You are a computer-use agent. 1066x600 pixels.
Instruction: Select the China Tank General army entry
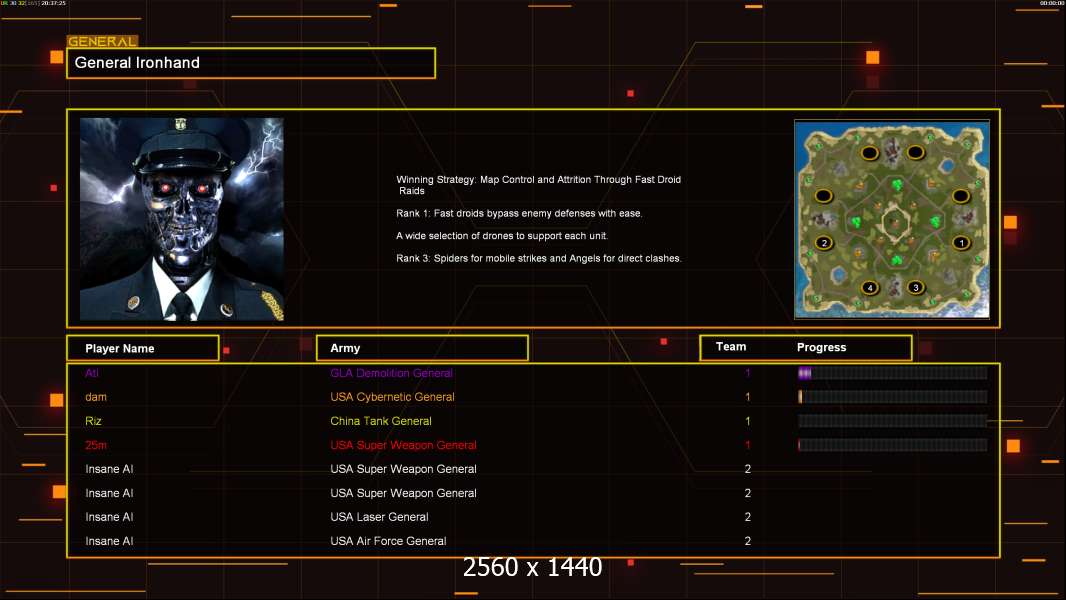pyautogui.click(x=381, y=421)
